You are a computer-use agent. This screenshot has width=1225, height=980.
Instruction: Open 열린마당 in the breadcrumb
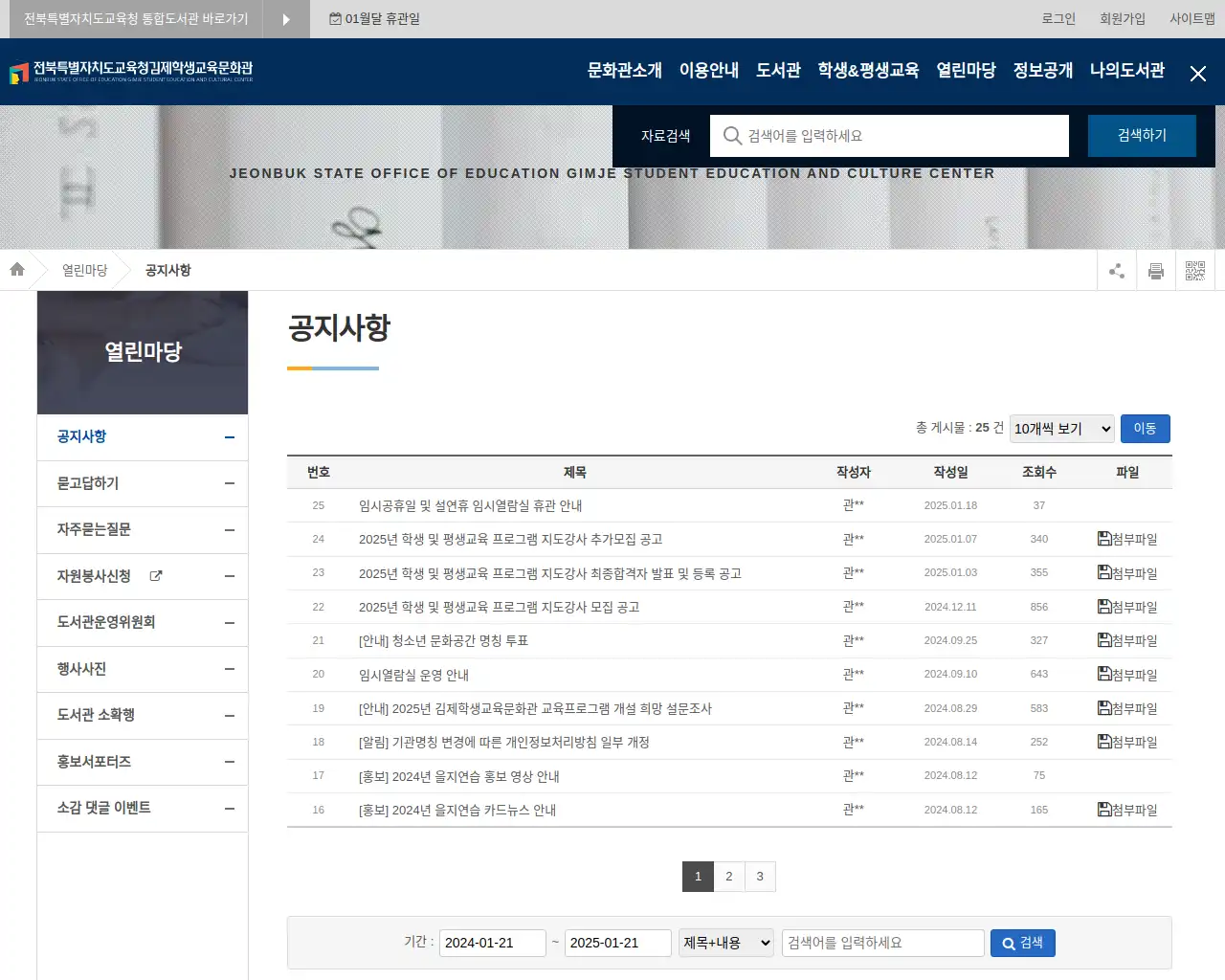(85, 271)
